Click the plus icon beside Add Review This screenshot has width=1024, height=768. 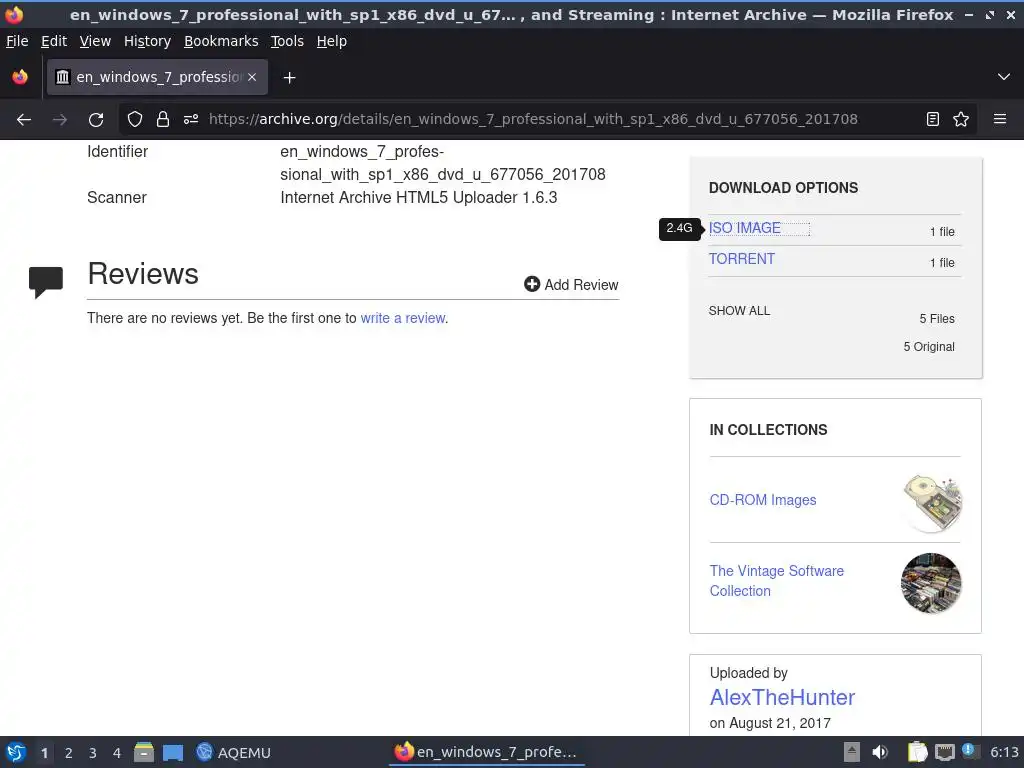pyautogui.click(x=532, y=284)
